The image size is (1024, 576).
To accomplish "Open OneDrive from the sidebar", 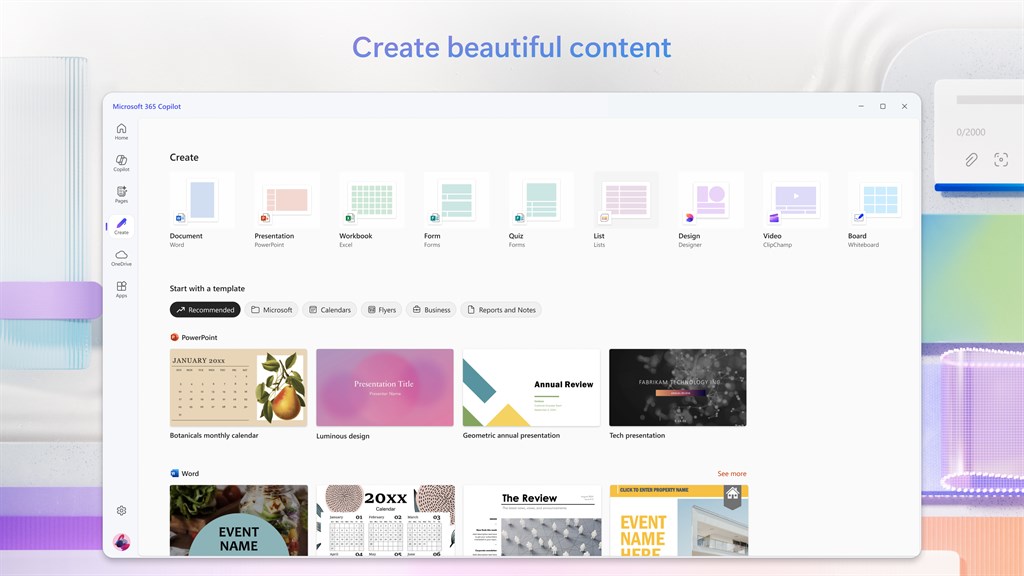I will tap(121, 258).
